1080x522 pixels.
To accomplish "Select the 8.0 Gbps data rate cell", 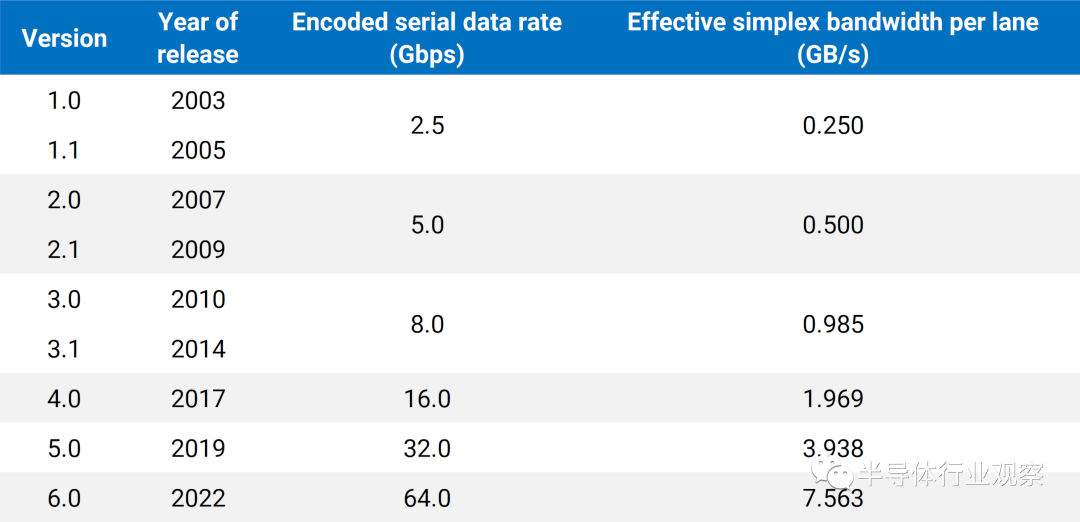I will coord(427,324).
